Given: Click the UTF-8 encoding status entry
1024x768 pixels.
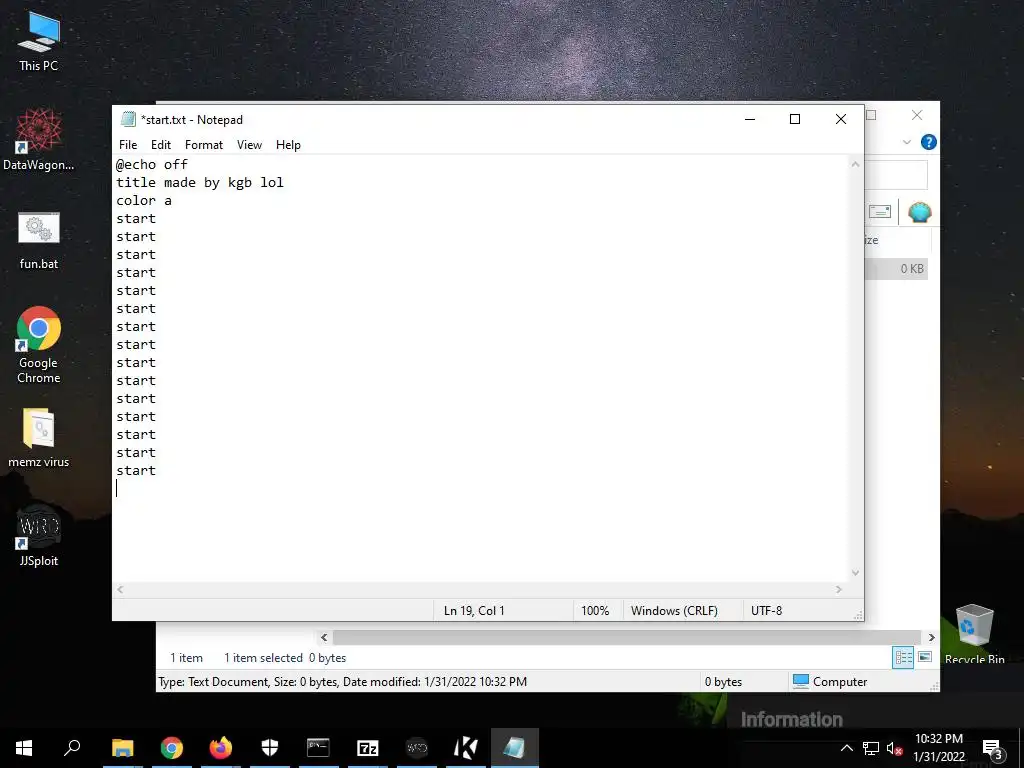Looking at the screenshot, I should pyautogui.click(x=767, y=611).
